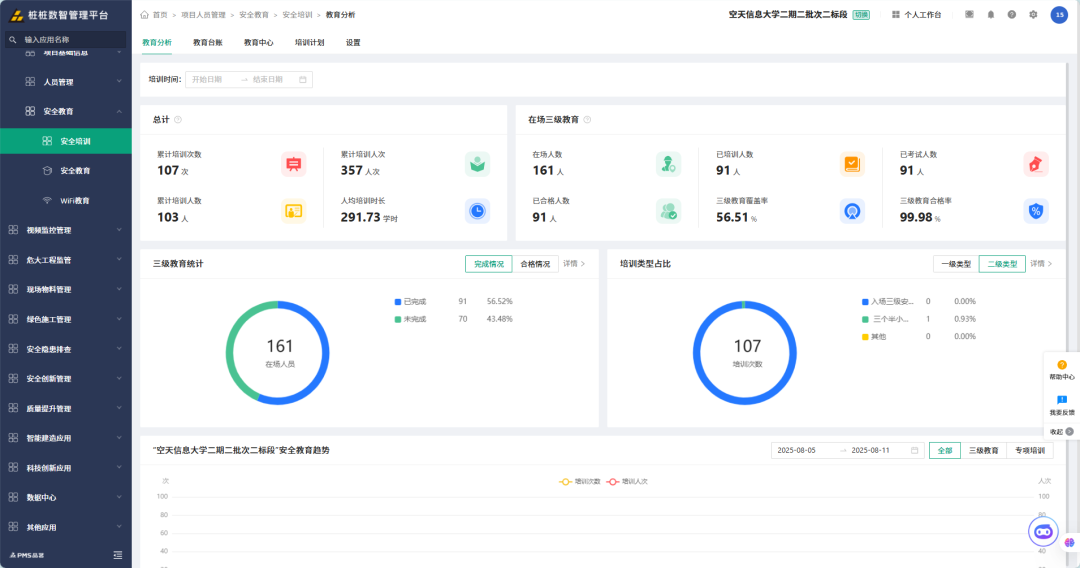Expand 视频监控管理 sidebar menu

click(x=66, y=230)
